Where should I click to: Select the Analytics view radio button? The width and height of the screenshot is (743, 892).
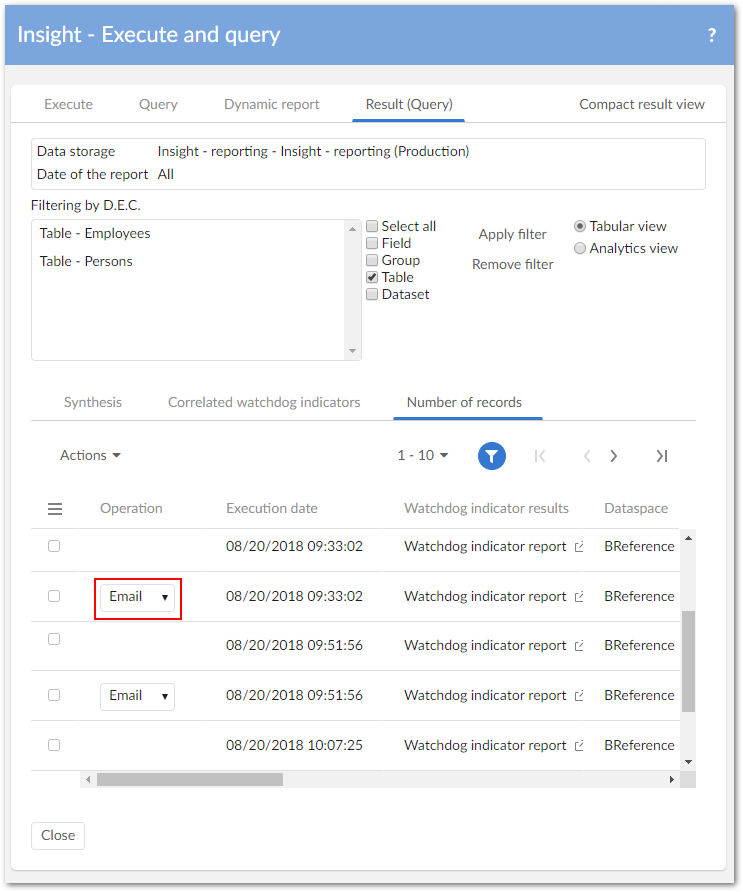tap(580, 248)
